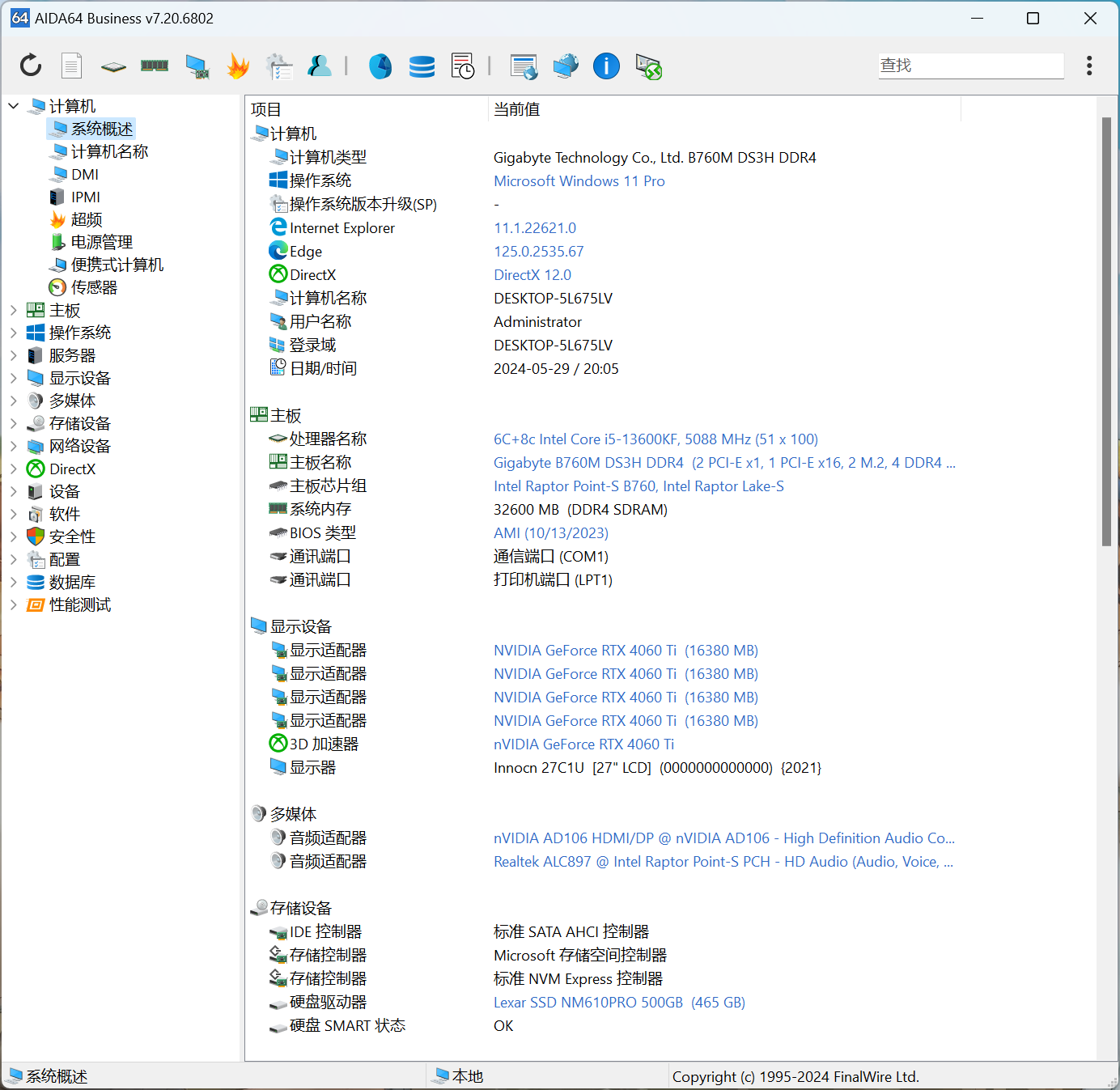Select 超频 in the sidebar tree
This screenshot has height=1090, width=1120.
[x=86, y=219]
